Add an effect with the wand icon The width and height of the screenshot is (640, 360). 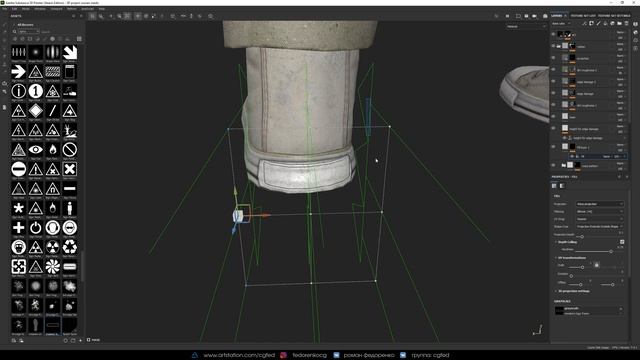pyautogui.click(x=584, y=24)
